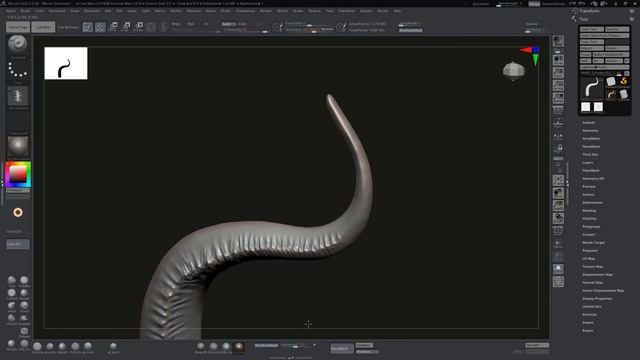Click the XYZ axis gizmo in viewport corner
This screenshot has height=360, width=640.
pos(530,55)
